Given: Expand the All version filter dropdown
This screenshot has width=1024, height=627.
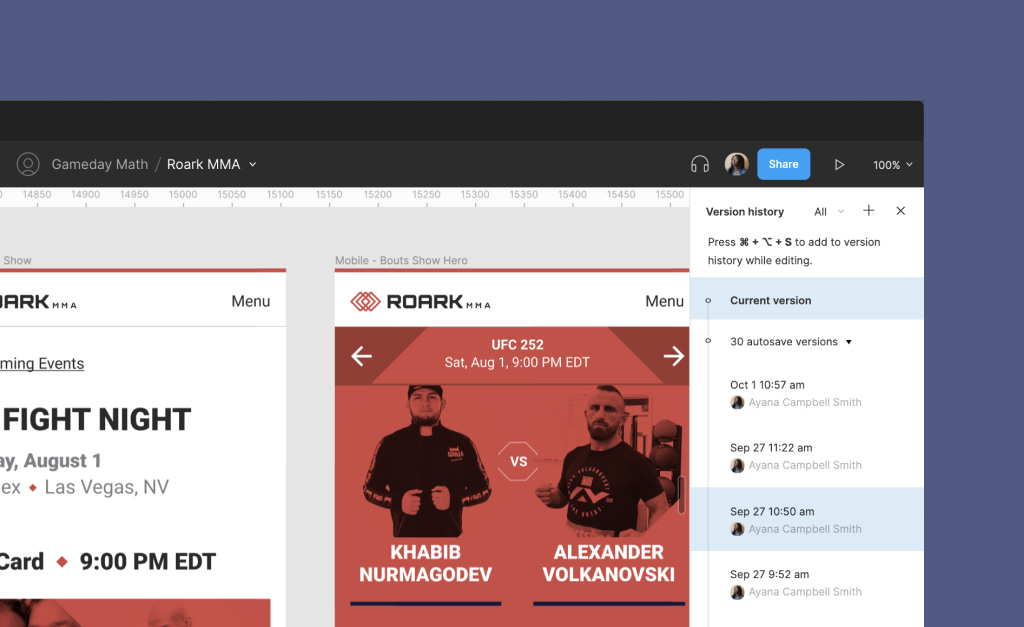Looking at the screenshot, I should [x=829, y=212].
